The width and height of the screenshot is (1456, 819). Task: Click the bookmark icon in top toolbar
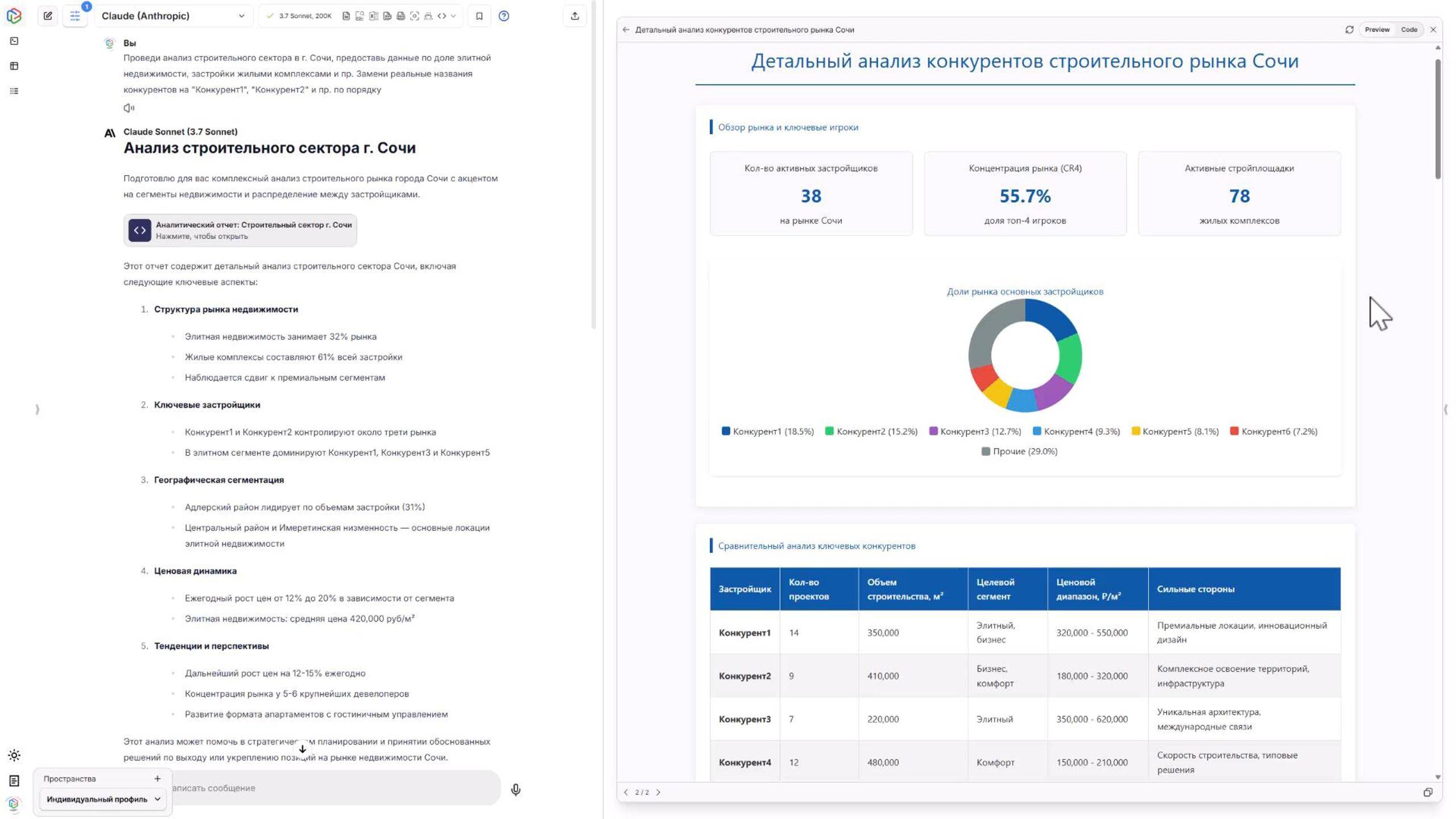[x=479, y=16]
